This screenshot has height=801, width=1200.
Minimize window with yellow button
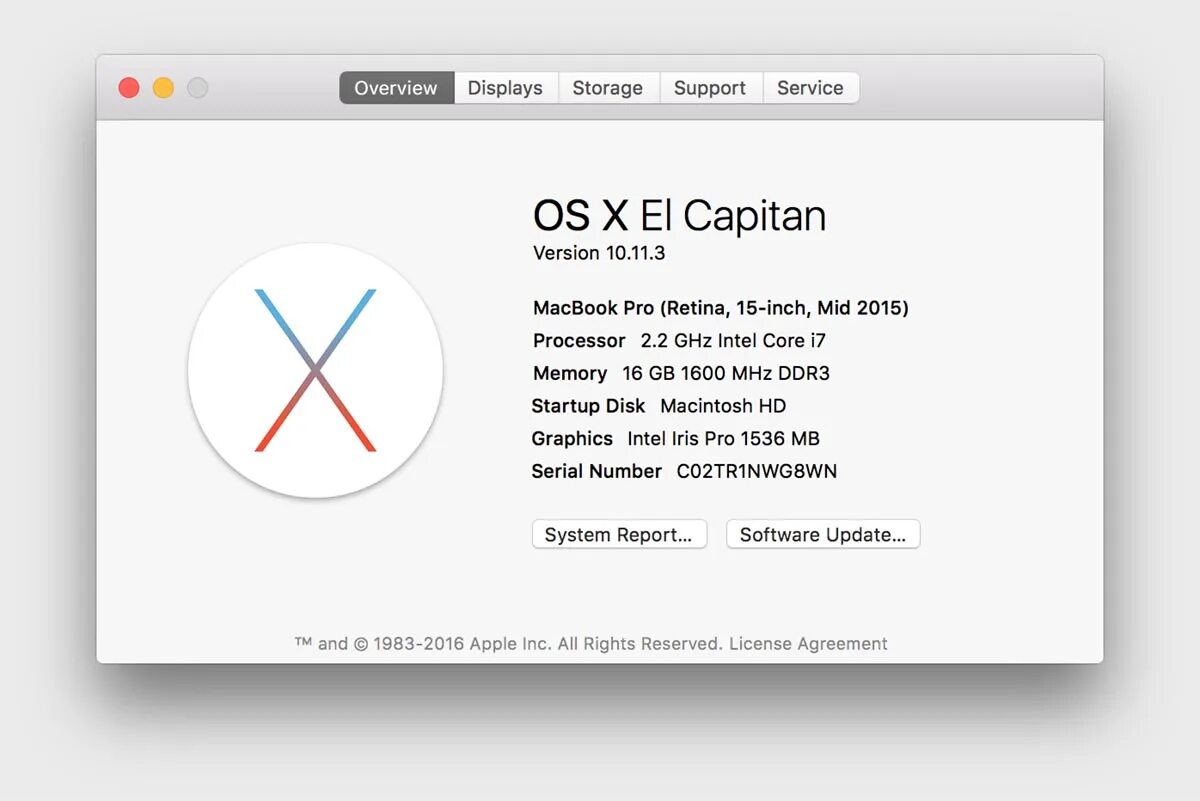click(x=163, y=88)
